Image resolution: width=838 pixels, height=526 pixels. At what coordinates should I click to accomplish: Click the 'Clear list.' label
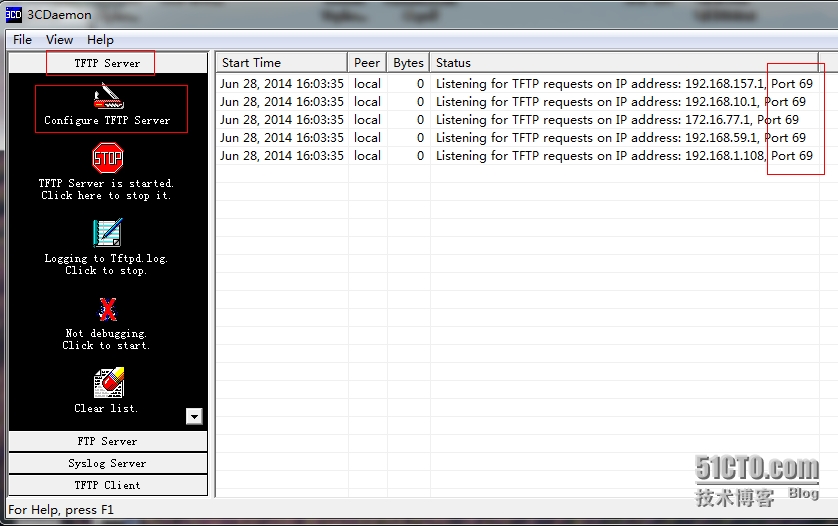(x=106, y=408)
